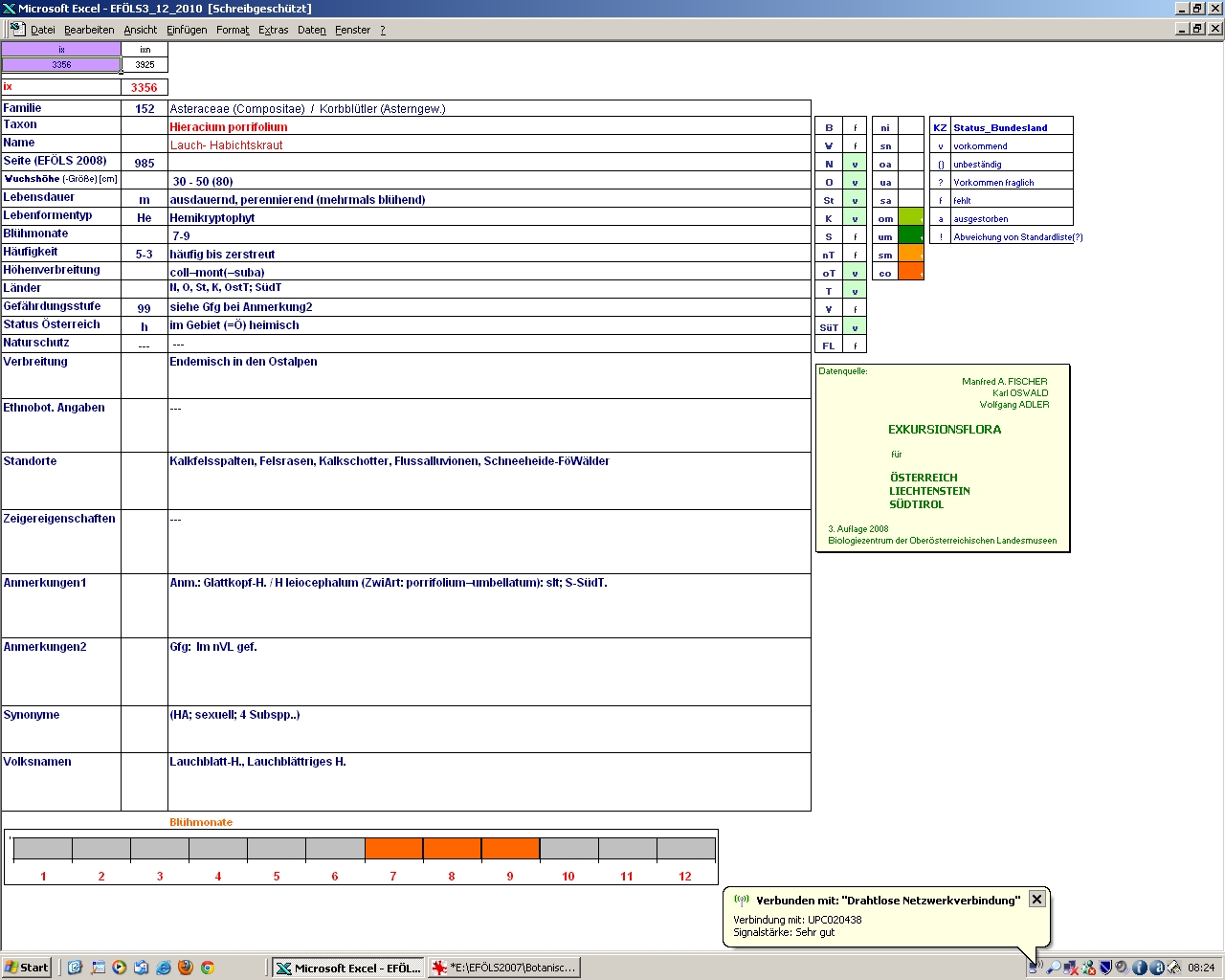Minimize the workbook window in menu bar
The image size is (1225, 980).
(1182, 29)
